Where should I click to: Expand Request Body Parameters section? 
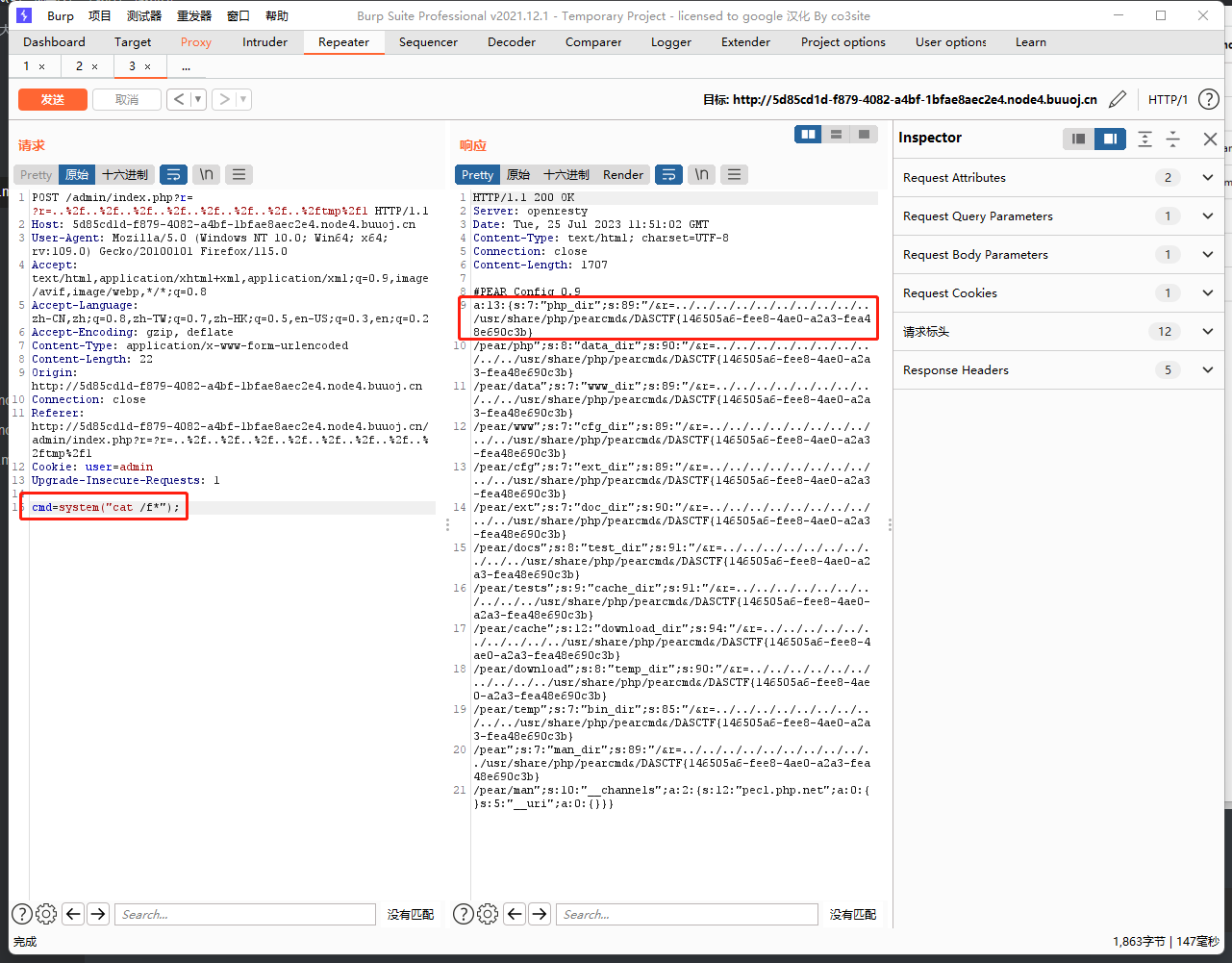pyautogui.click(x=1058, y=255)
